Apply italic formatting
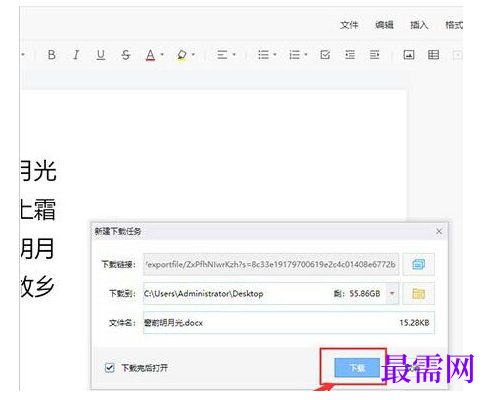Screen dimensions: 493x400 [x=76, y=55]
